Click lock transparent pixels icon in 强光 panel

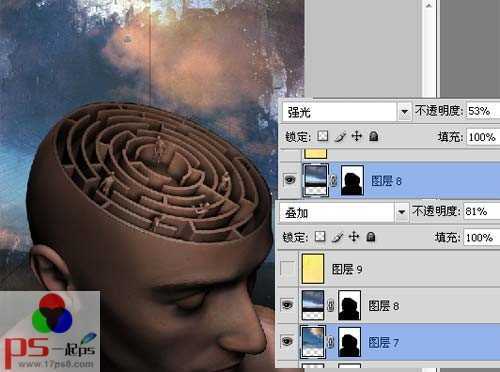click(x=322, y=136)
